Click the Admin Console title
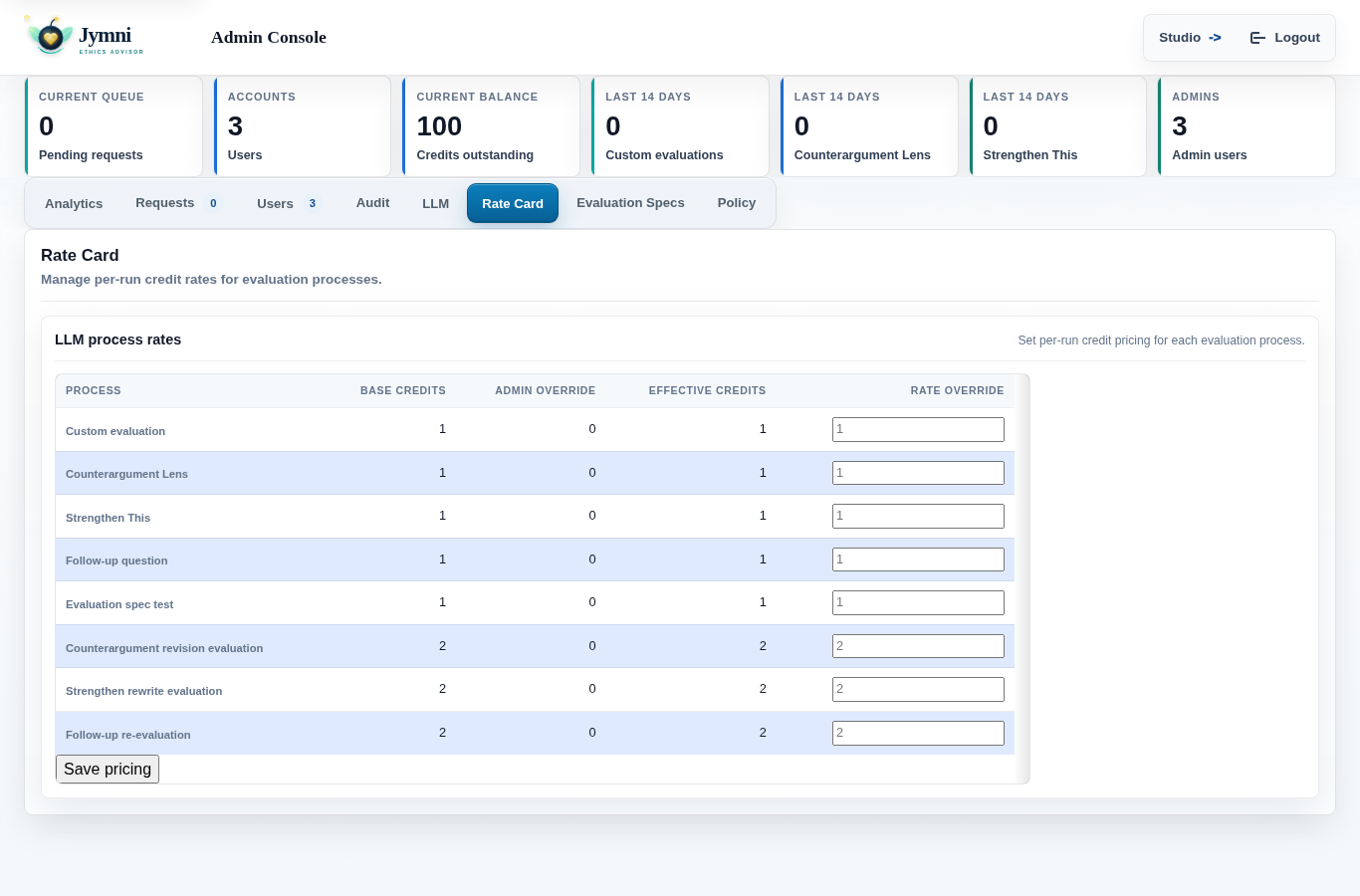This screenshot has width=1360, height=896. tap(269, 37)
